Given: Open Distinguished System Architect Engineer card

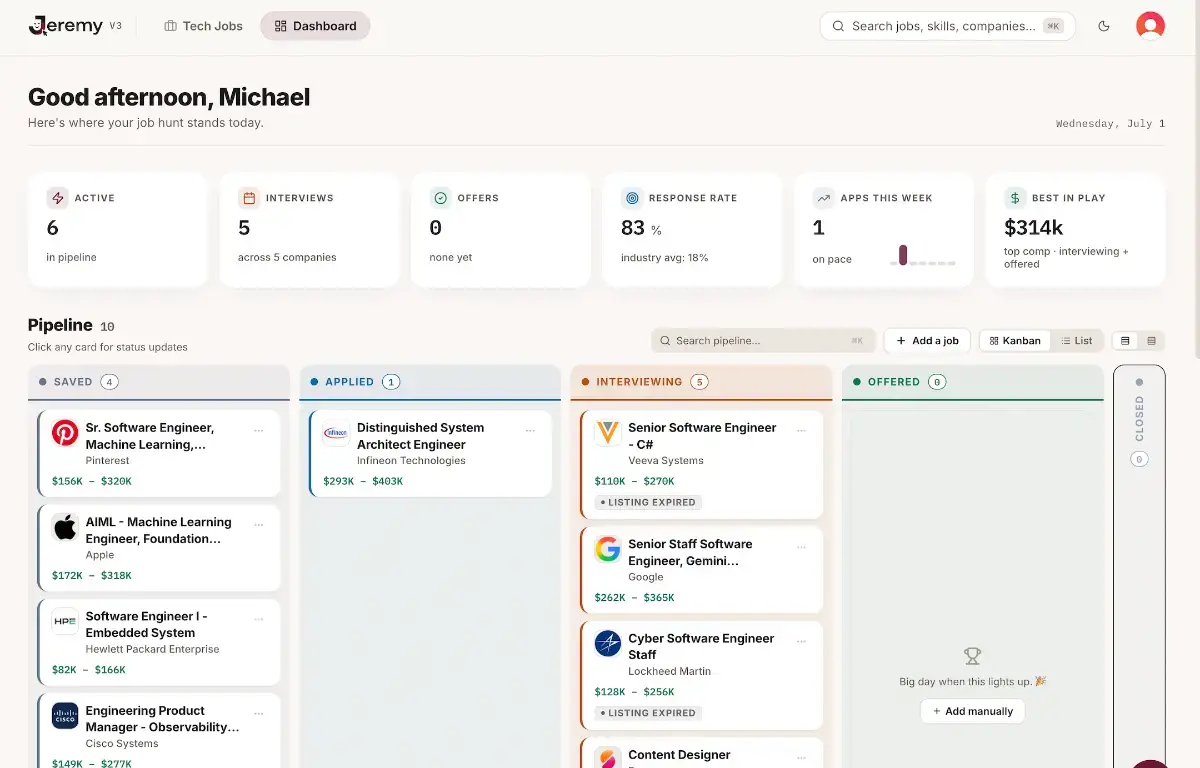Looking at the screenshot, I should [x=430, y=453].
